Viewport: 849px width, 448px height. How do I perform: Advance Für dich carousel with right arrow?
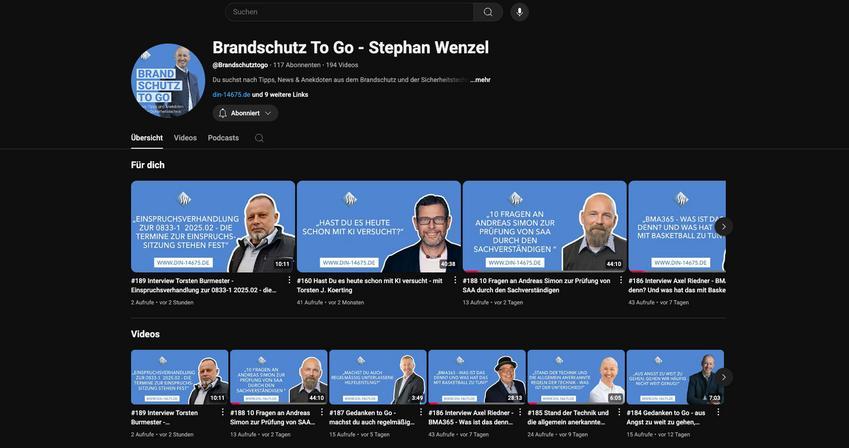click(724, 226)
